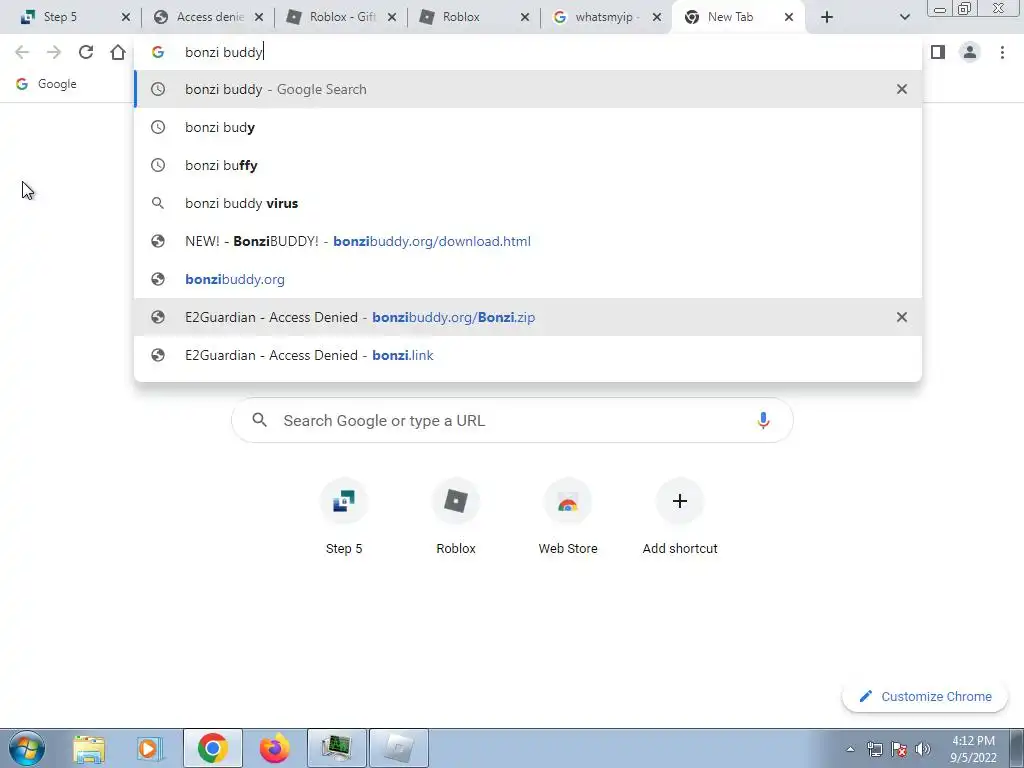
Task: Open the network tray icon
Action: tap(874, 749)
